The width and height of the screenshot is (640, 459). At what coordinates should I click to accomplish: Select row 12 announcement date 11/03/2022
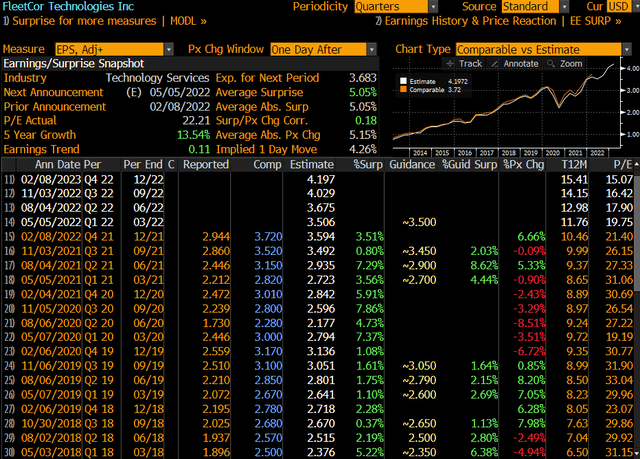pos(51,193)
